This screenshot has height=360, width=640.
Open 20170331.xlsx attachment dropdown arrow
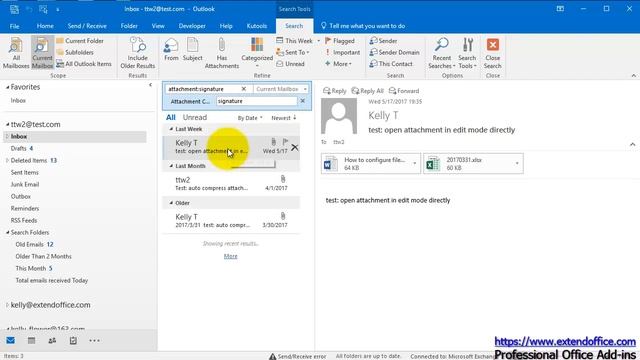pos(517,163)
